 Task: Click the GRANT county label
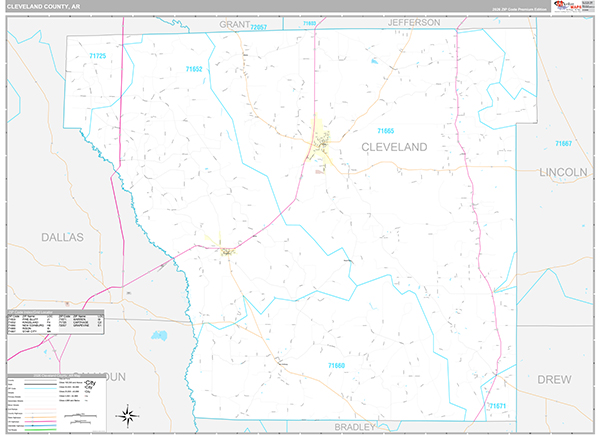[235, 24]
